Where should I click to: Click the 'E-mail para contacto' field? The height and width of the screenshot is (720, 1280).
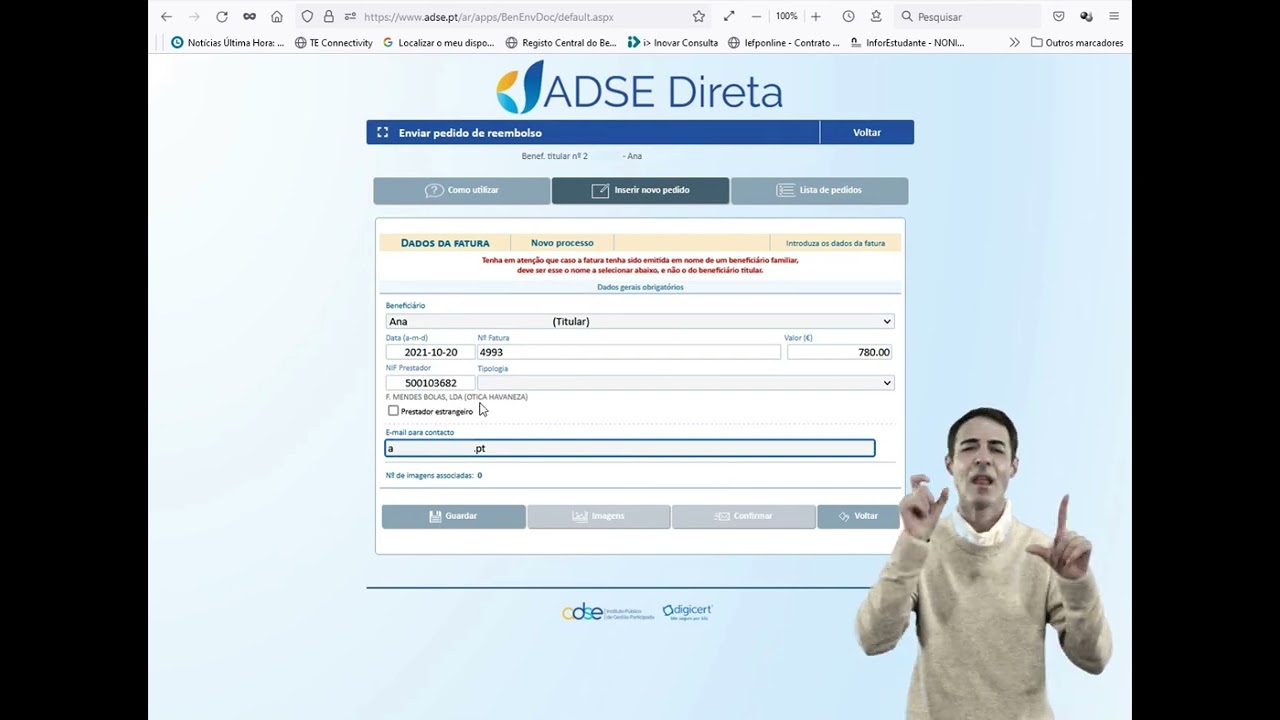[630, 448]
